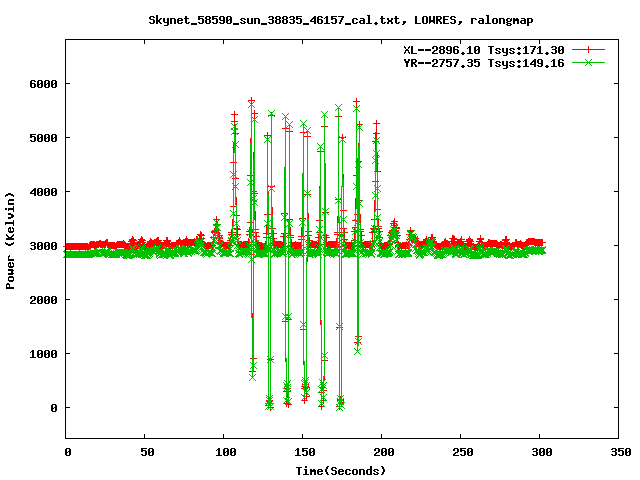The image size is (640, 480).
Task: Click x-axis tick label 350
Action: 621,452
